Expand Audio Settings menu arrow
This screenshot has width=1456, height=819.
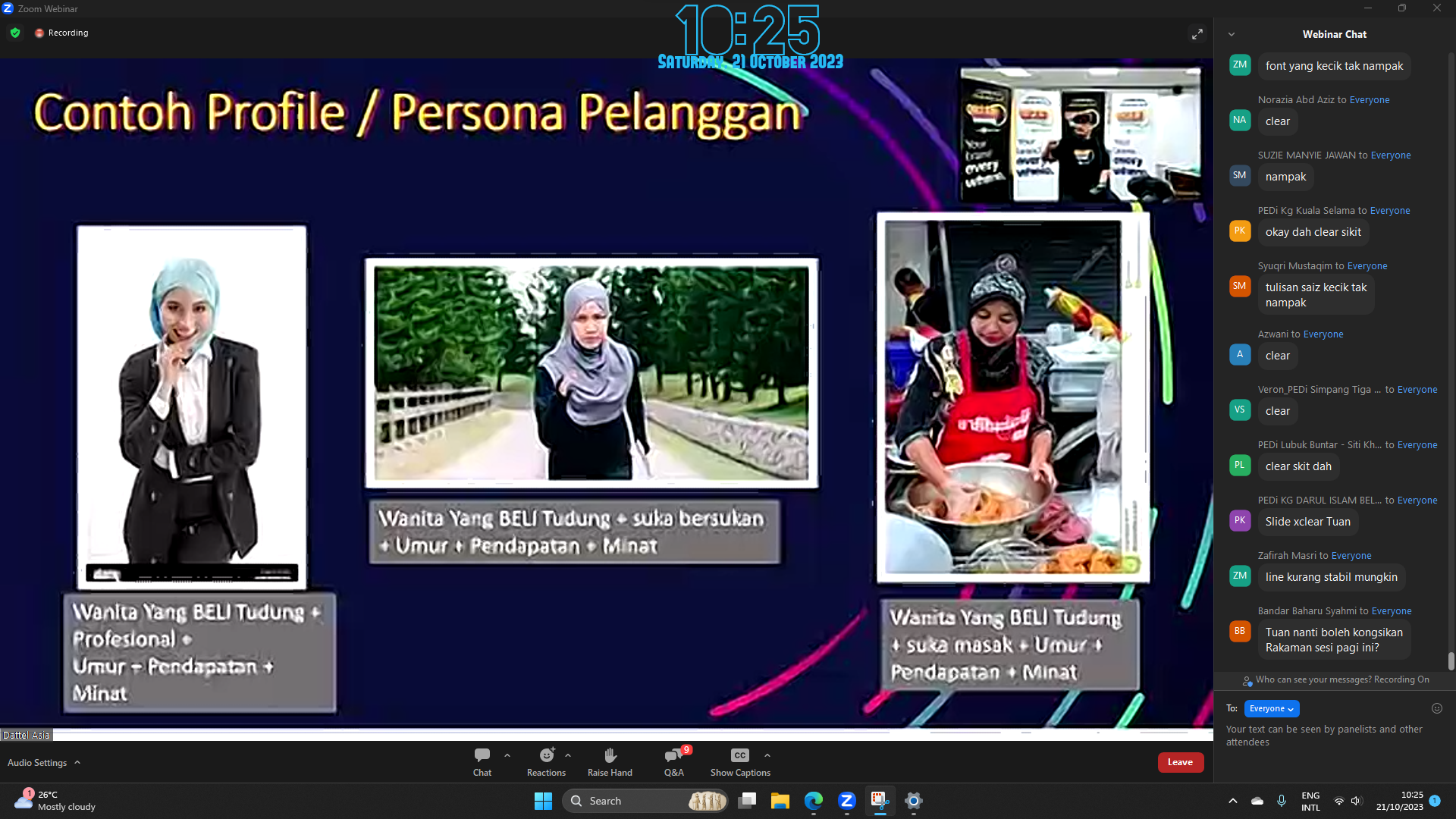coord(77,763)
